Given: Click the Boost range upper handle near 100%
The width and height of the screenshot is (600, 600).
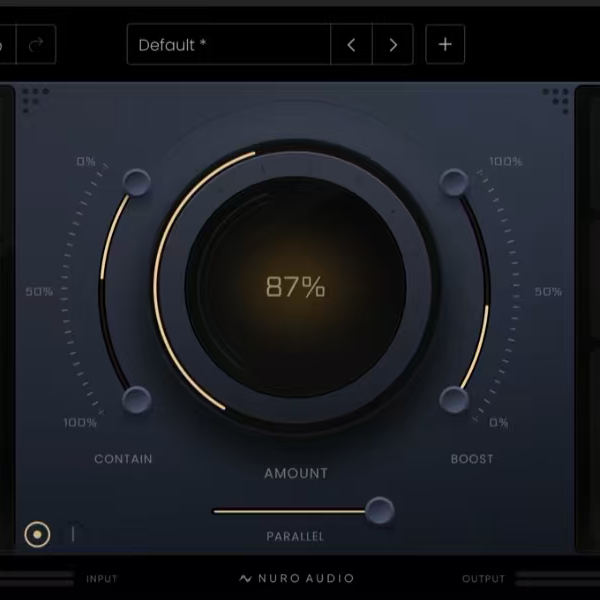Looking at the screenshot, I should click(x=454, y=182).
